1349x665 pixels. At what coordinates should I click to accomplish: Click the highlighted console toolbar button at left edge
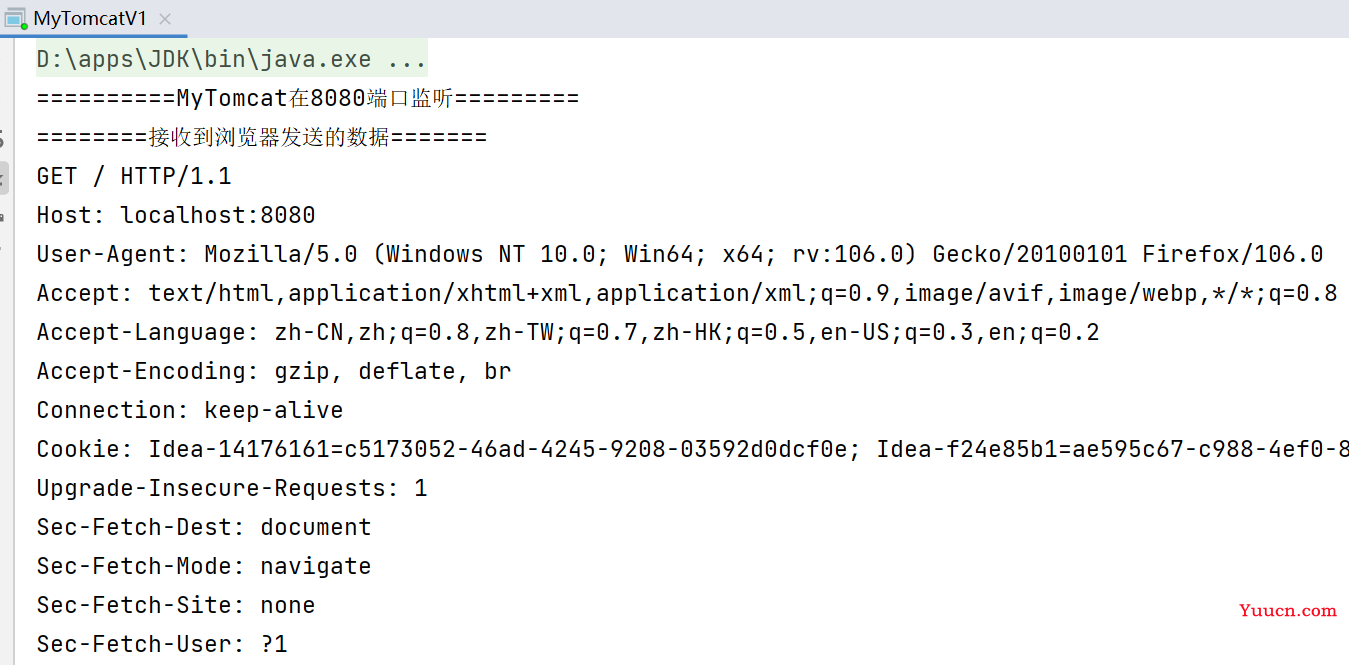[3, 178]
